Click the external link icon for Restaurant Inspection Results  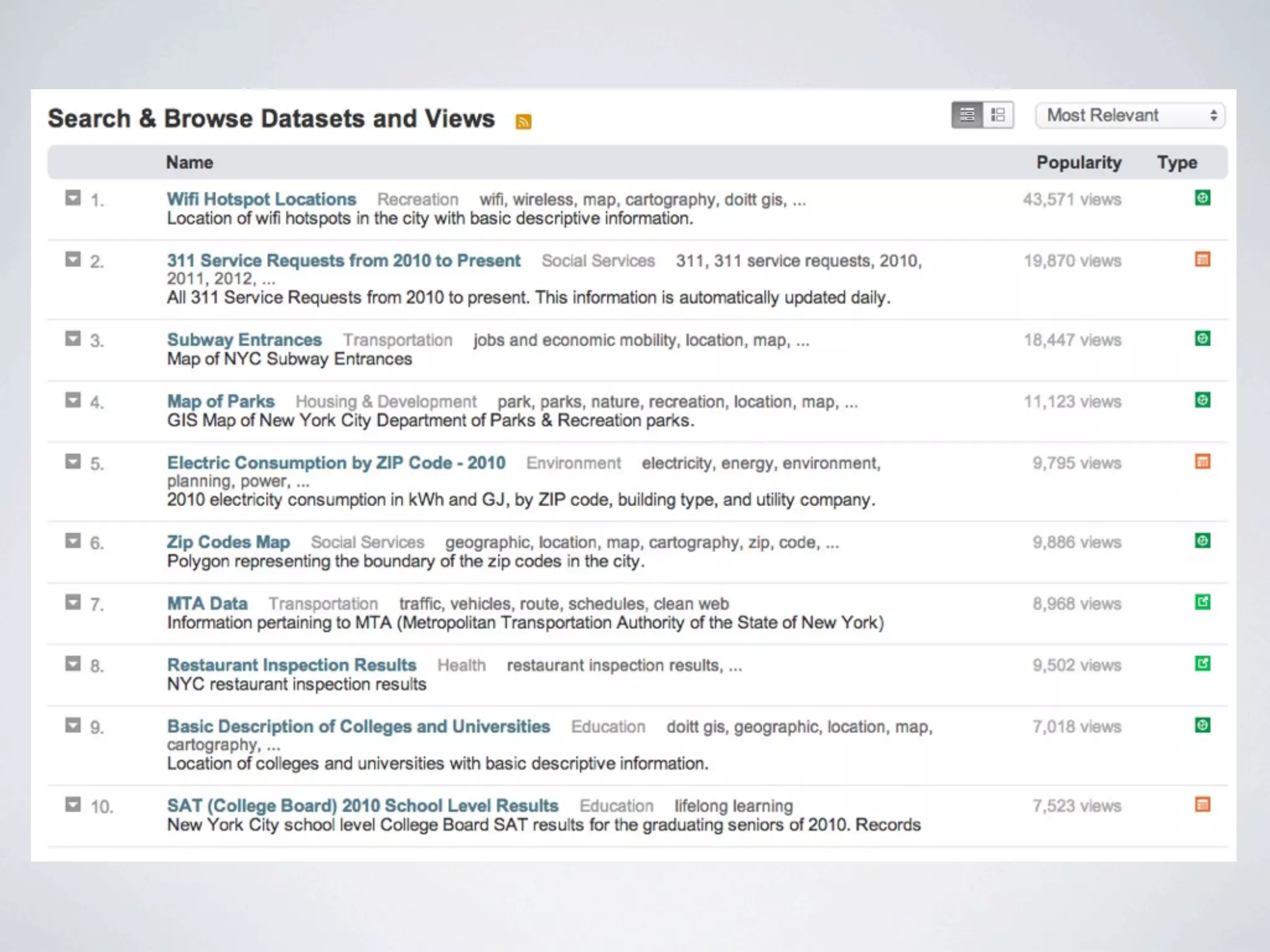[1202, 664]
